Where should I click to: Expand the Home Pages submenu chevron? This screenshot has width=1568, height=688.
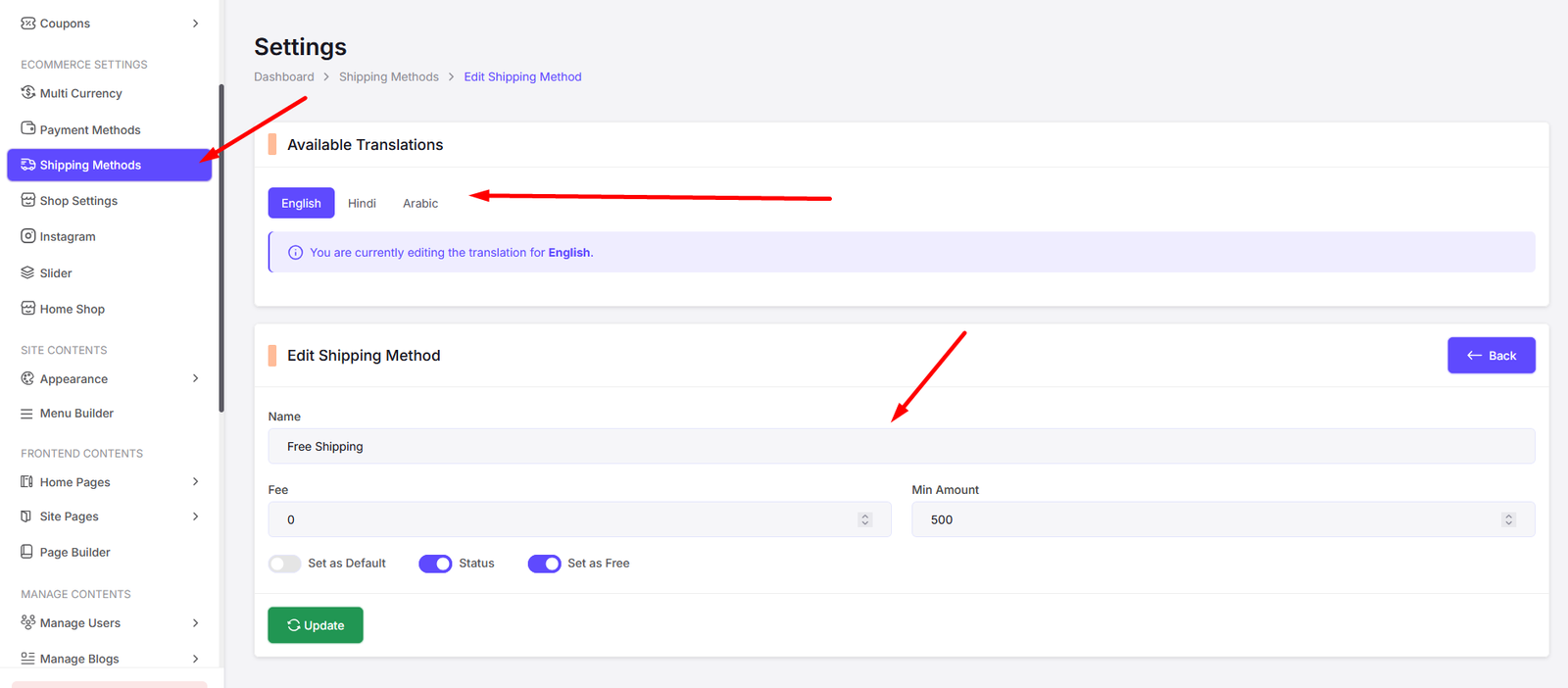[x=195, y=481]
